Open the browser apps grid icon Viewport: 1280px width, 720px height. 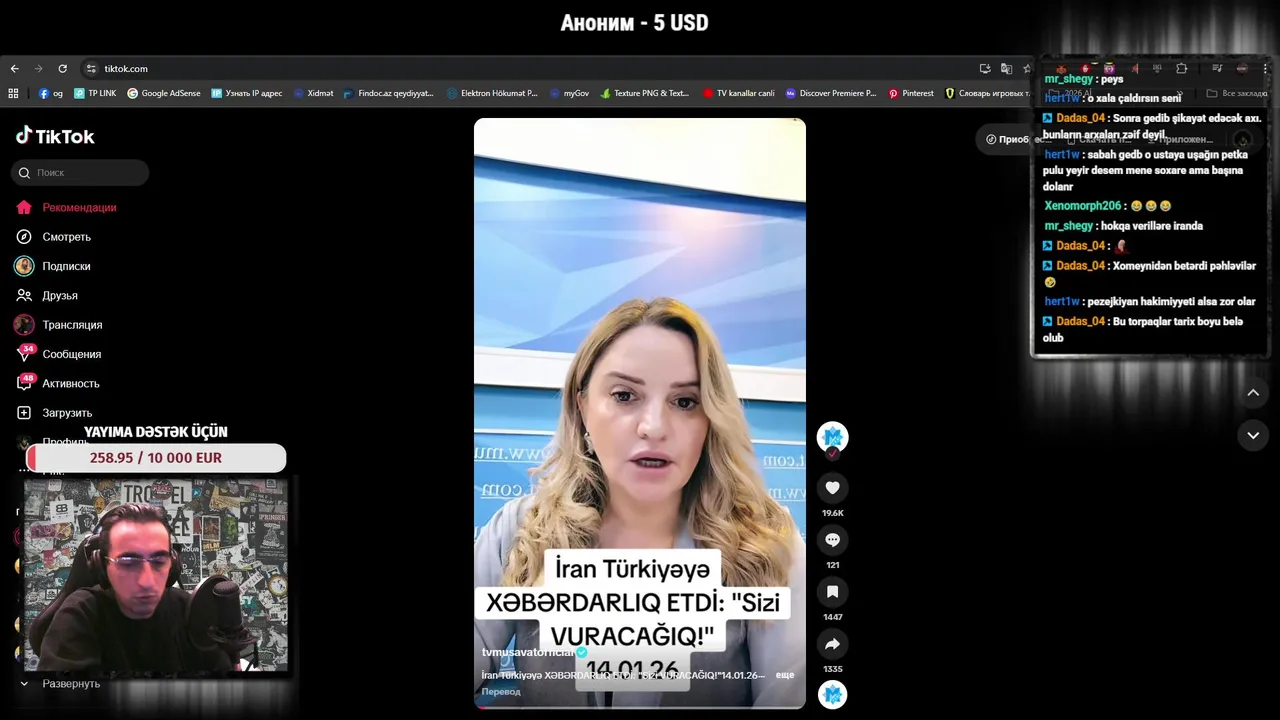click(x=13, y=93)
